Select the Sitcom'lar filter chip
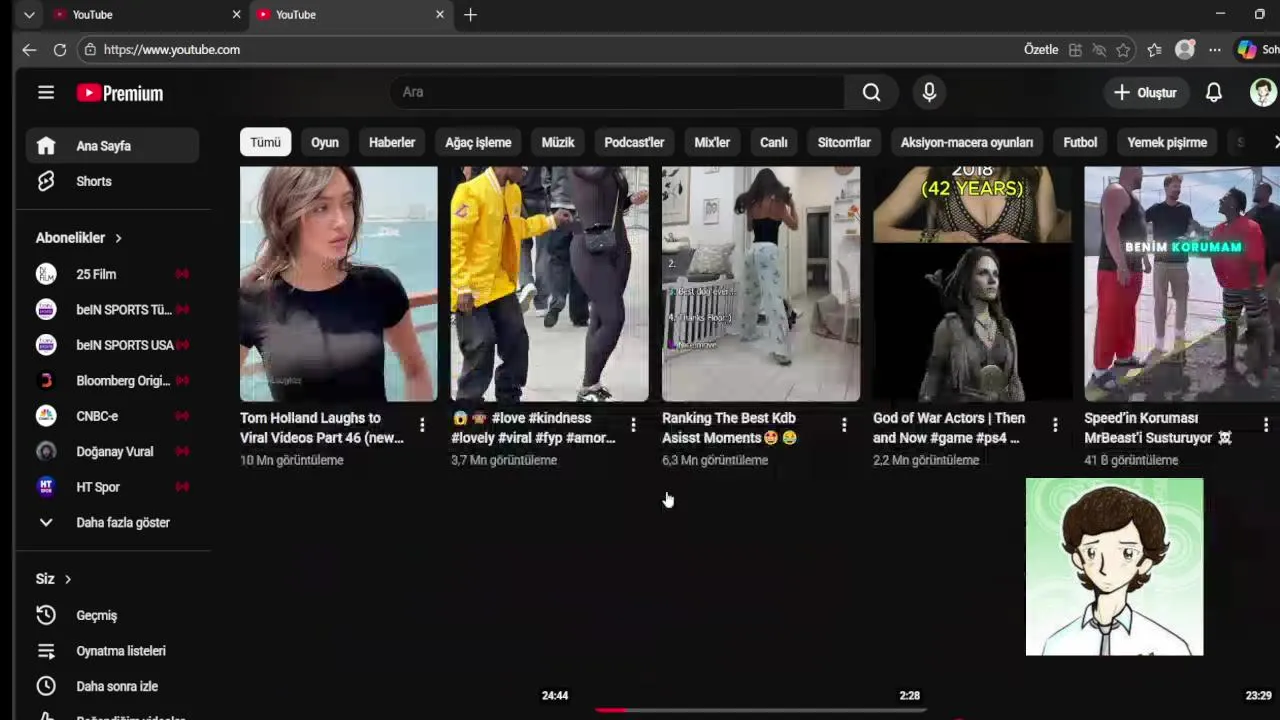 844,142
